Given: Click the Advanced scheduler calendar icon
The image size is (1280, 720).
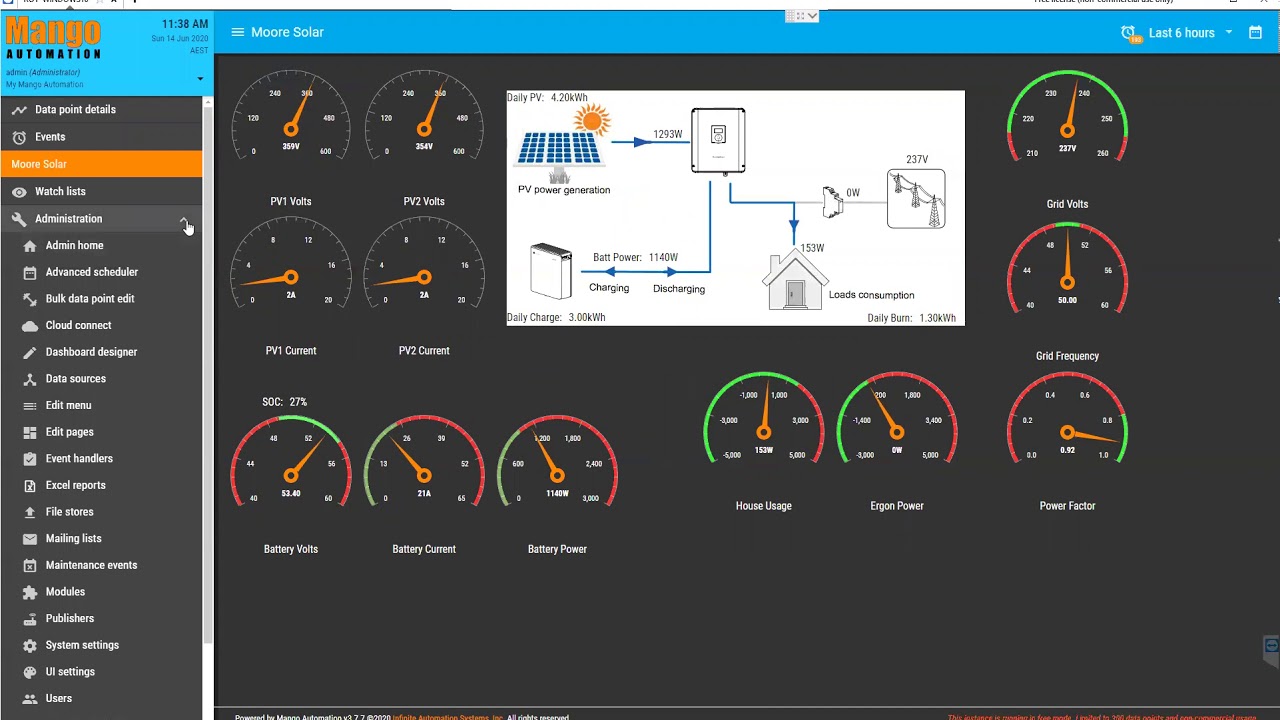Looking at the screenshot, I should click(30, 272).
